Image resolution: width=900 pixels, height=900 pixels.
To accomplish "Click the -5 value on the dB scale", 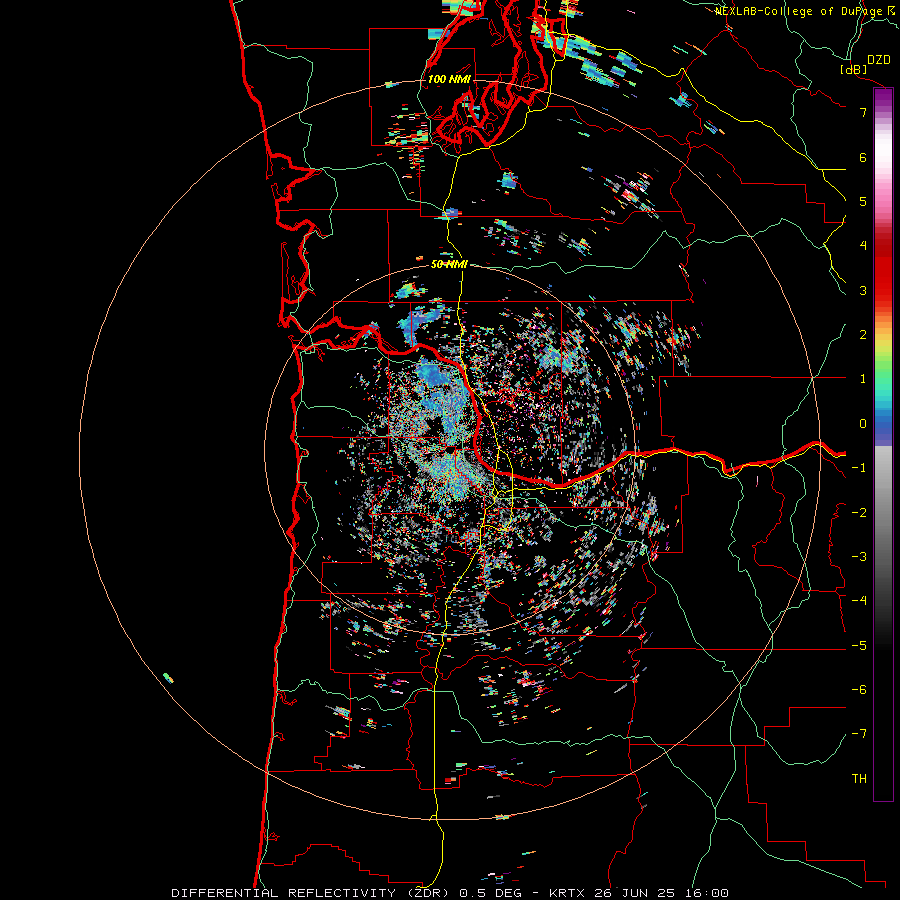I will point(859,646).
